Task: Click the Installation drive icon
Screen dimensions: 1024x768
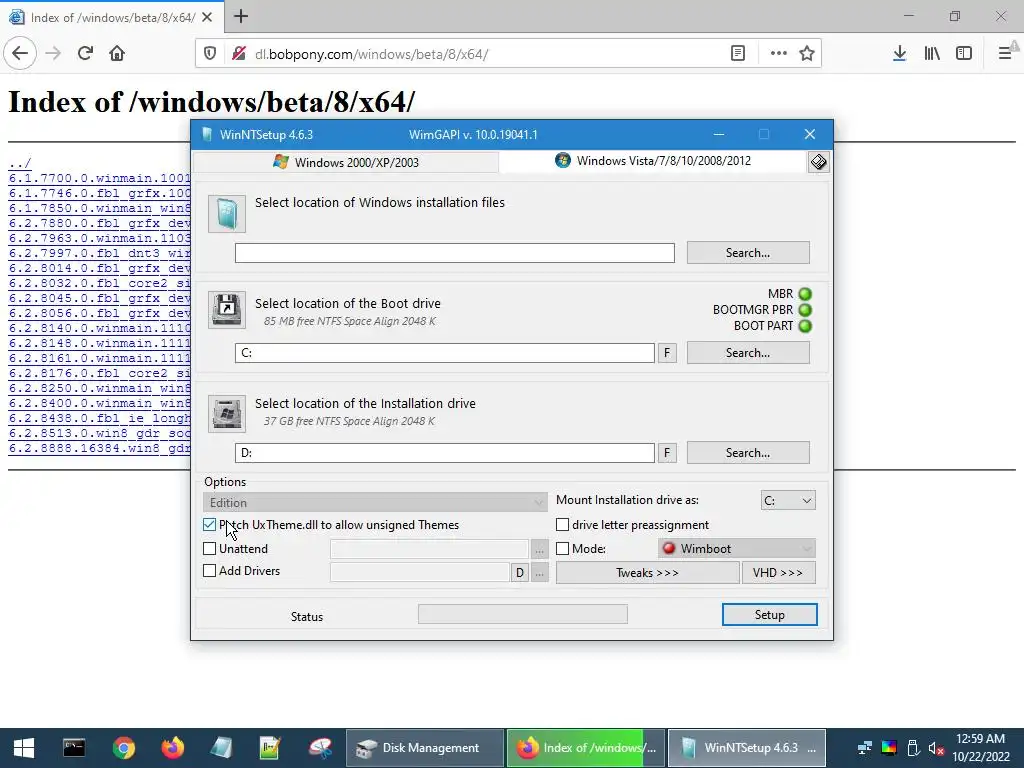Action: [227, 413]
